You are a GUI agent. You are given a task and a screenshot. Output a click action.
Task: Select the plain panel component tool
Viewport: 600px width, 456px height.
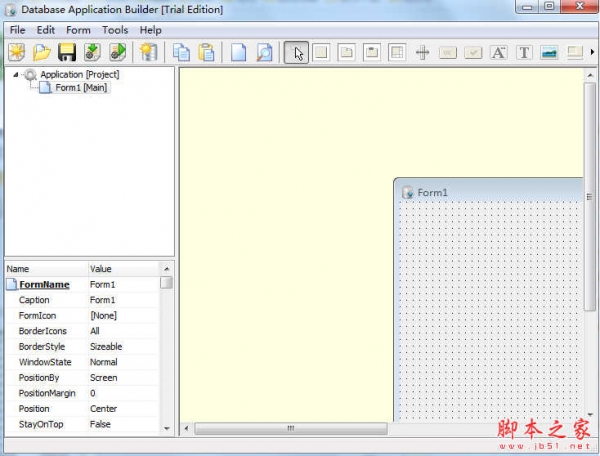321,52
